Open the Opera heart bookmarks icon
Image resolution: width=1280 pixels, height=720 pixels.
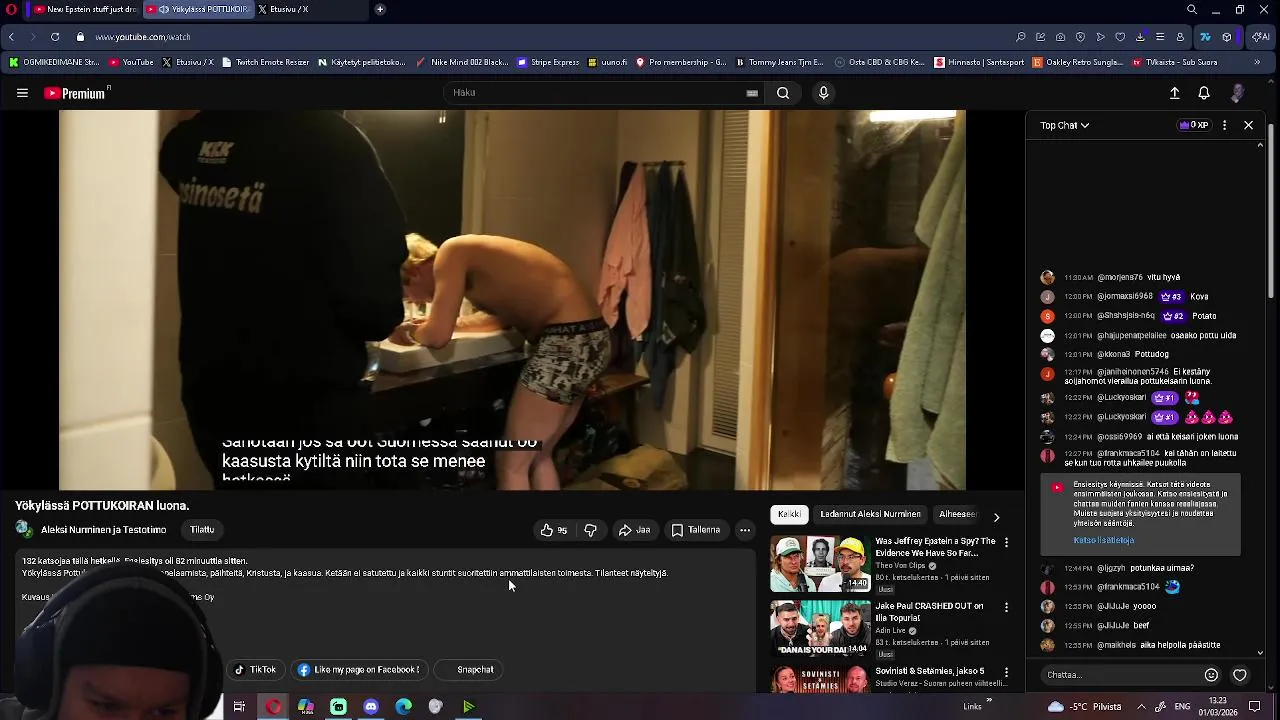pos(1120,37)
